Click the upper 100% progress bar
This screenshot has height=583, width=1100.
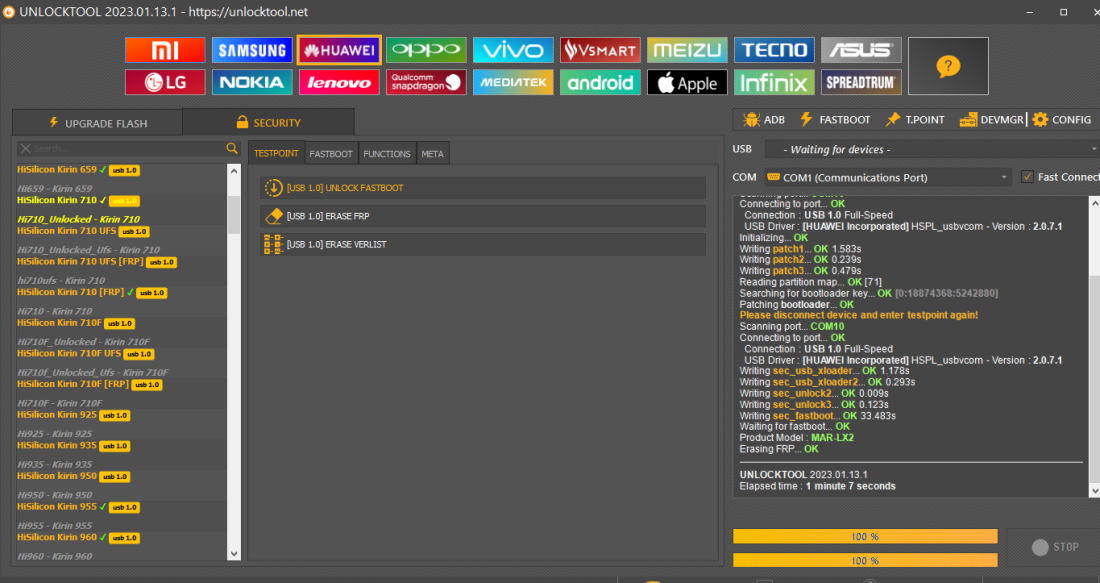865,536
